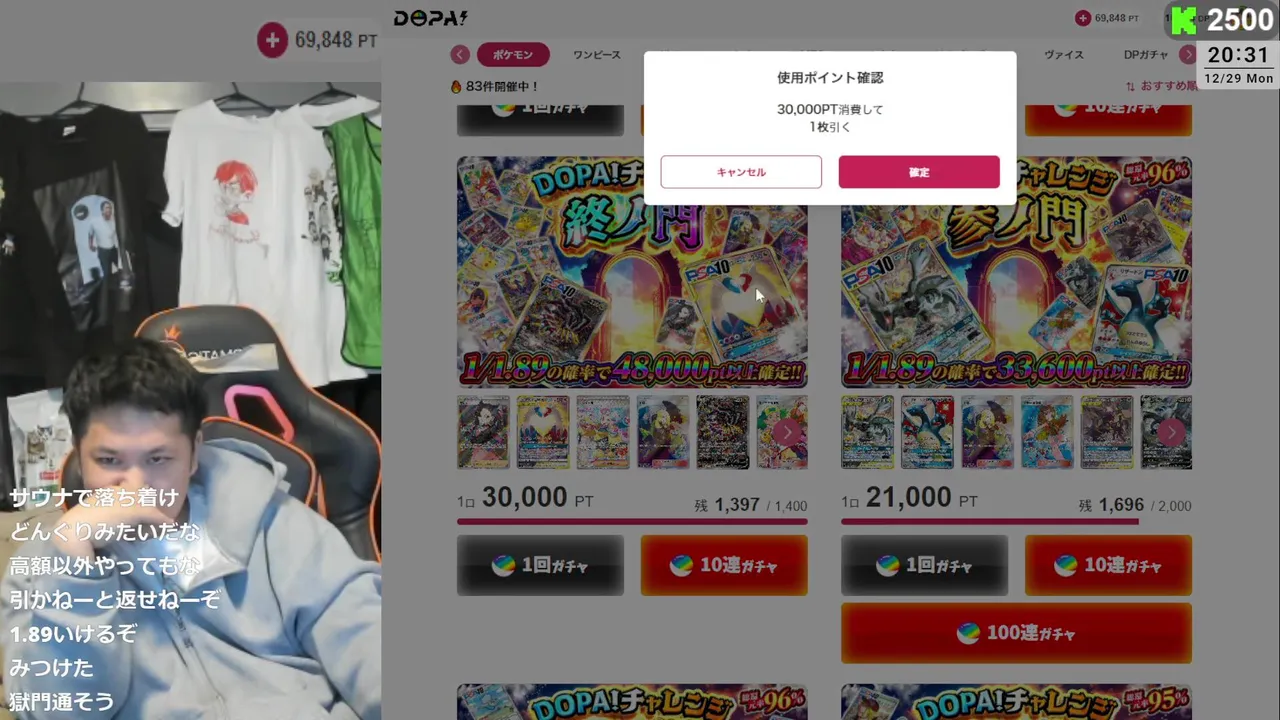Screen dimensions: 1280x720
Task: Click 10連ガチャ under the 21,000 PT gacha
Action: [x=1108, y=565]
